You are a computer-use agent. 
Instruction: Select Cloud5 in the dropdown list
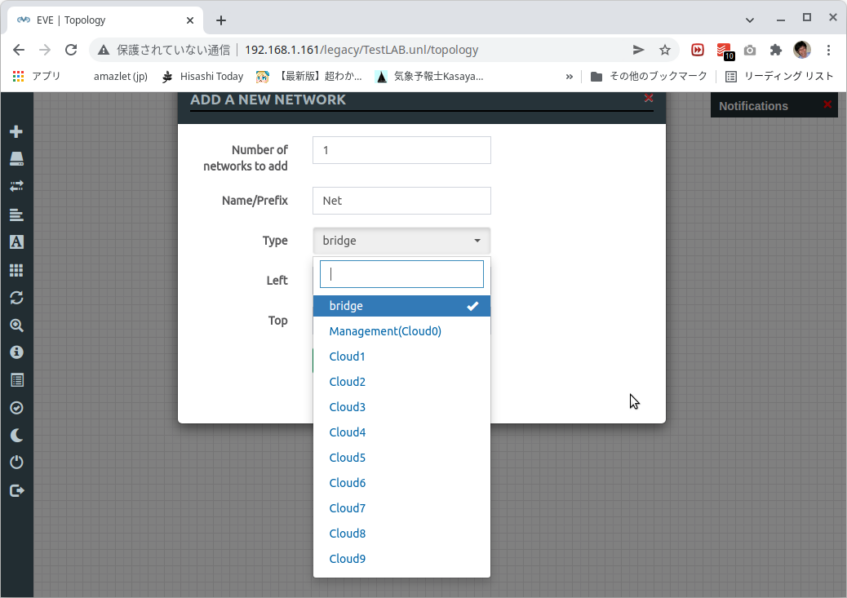pos(347,458)
